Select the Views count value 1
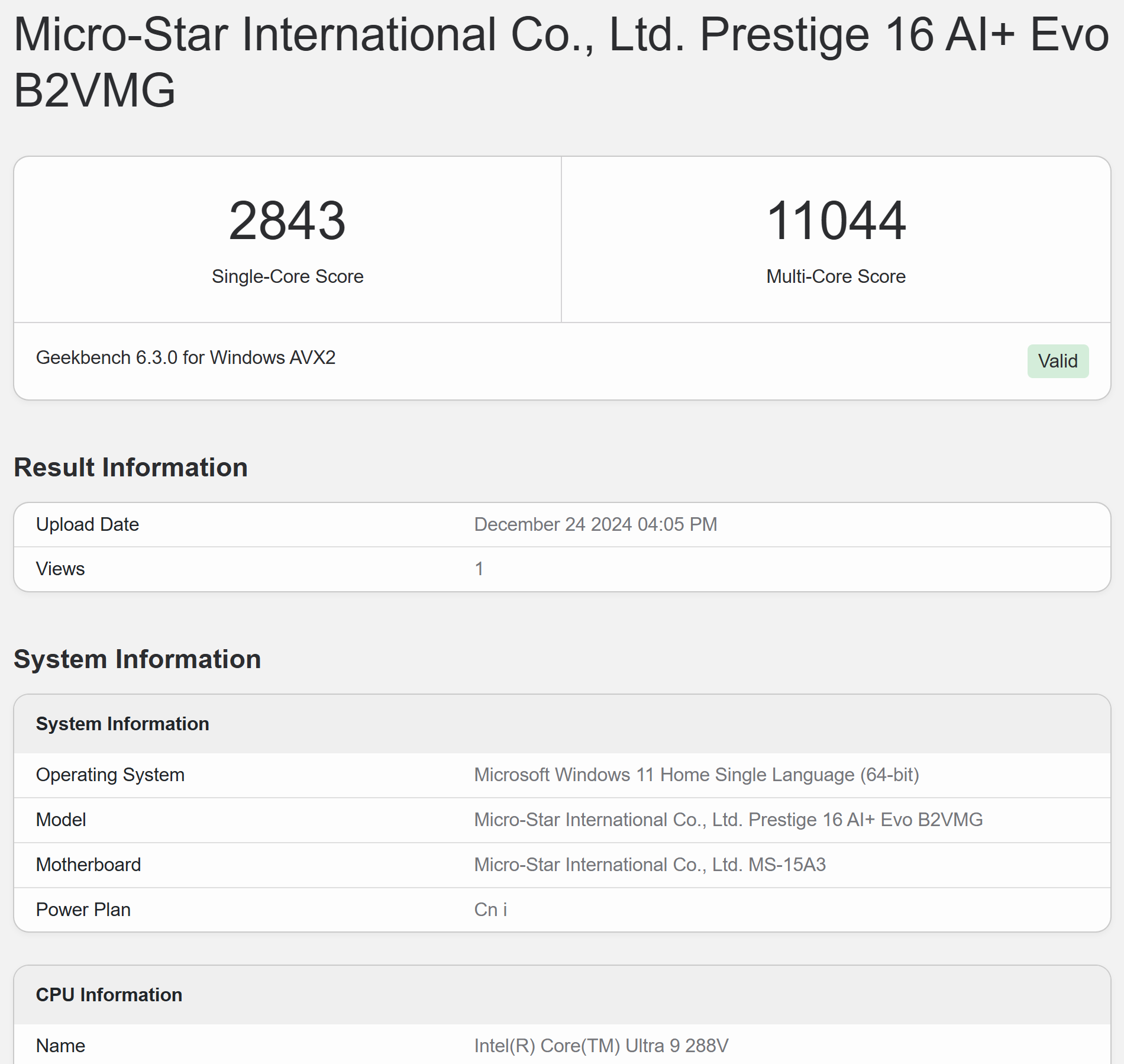Screen dimensions: 1124x1064 coord(479,569)
